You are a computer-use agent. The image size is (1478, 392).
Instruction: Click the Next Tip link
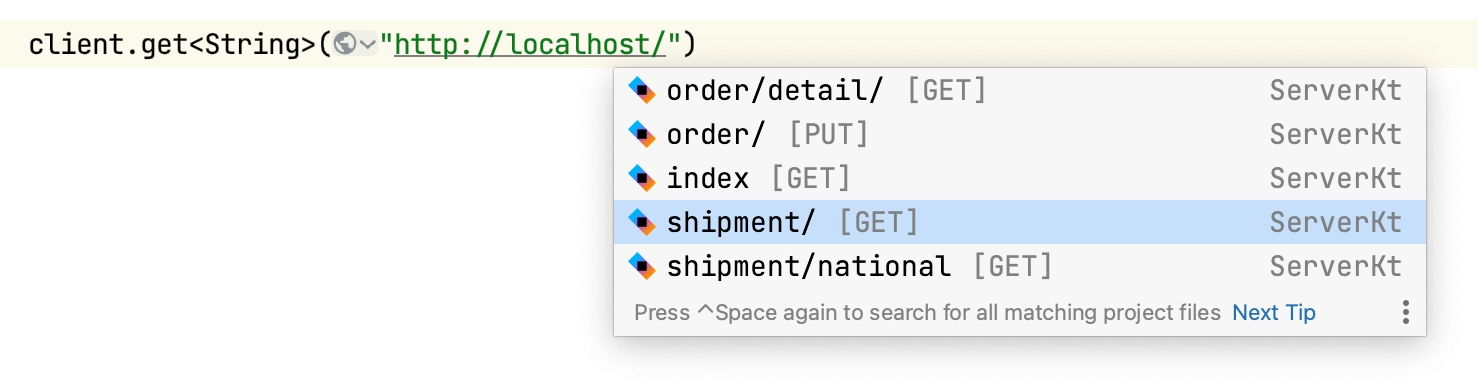coord(1274,313)
